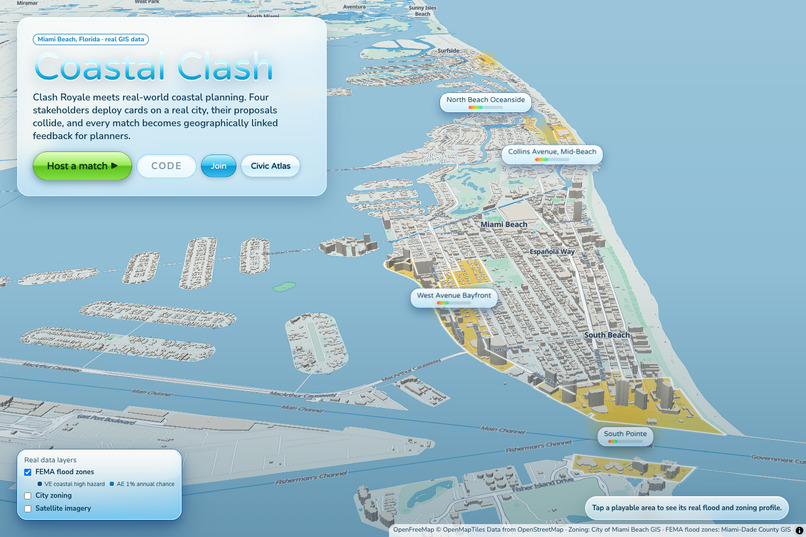Open the Civic Atlas
Viewport: 806px width, 537px height.
pos(270,166)
